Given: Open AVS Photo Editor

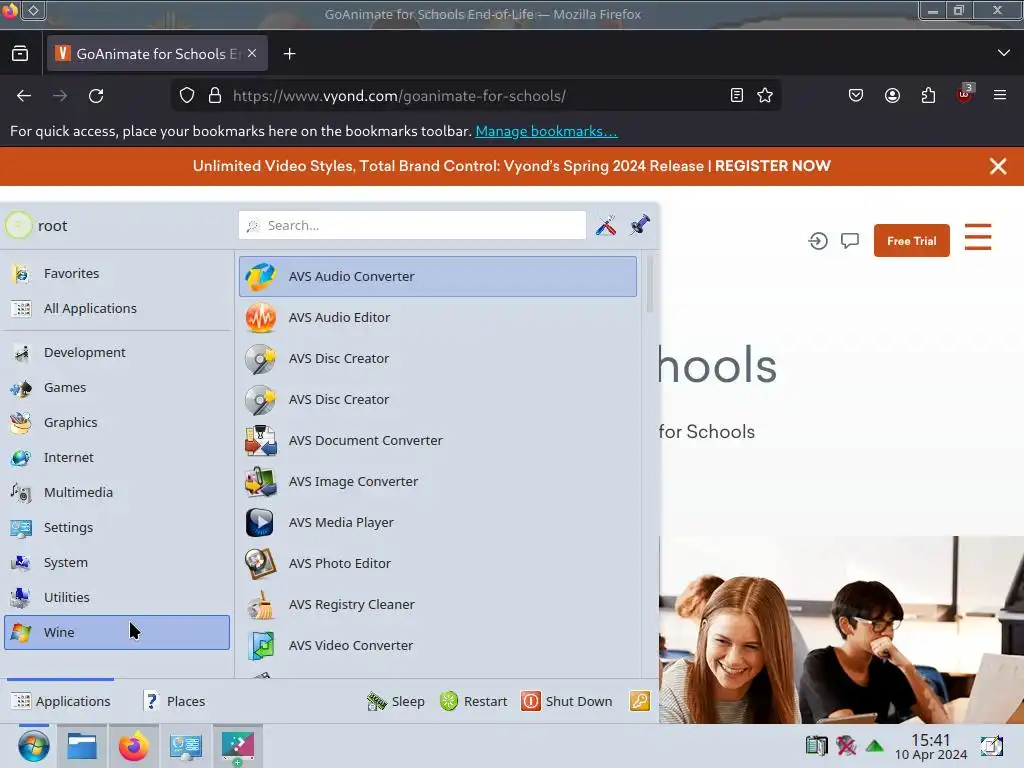Looking at the screenshot, I should tap(438, 563).
